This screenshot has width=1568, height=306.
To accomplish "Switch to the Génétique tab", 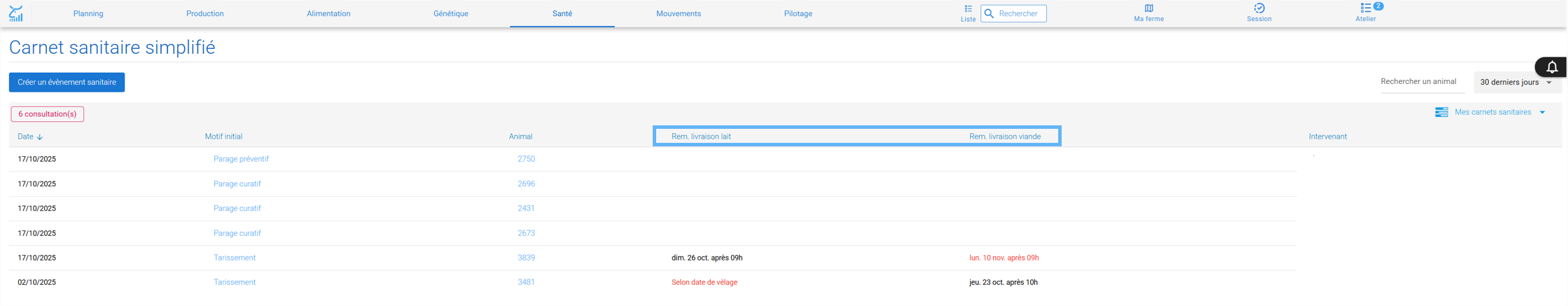I will pyautogui.click(x=450, y=13).
